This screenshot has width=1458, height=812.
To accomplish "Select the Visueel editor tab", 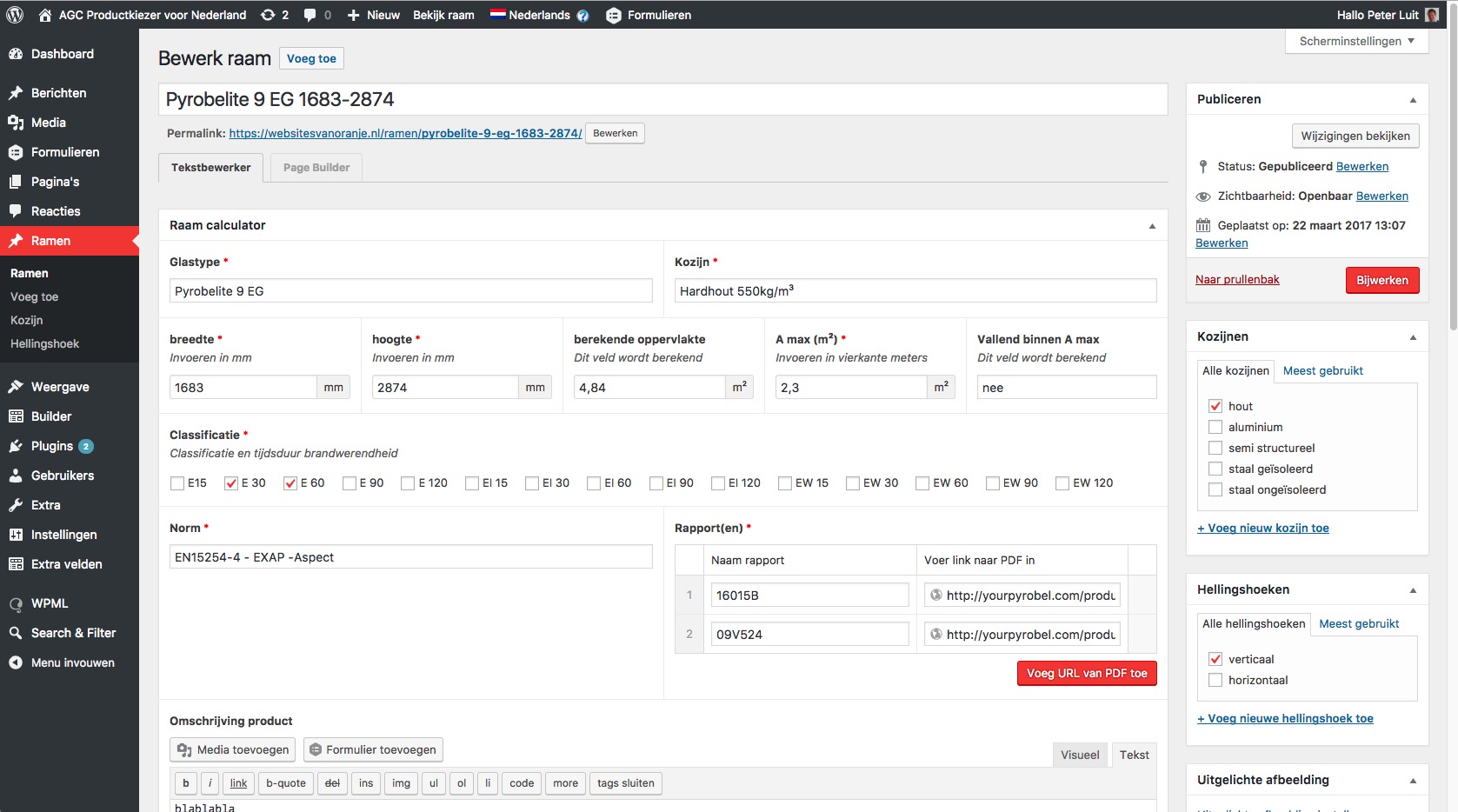I will tap(1080, 755).
